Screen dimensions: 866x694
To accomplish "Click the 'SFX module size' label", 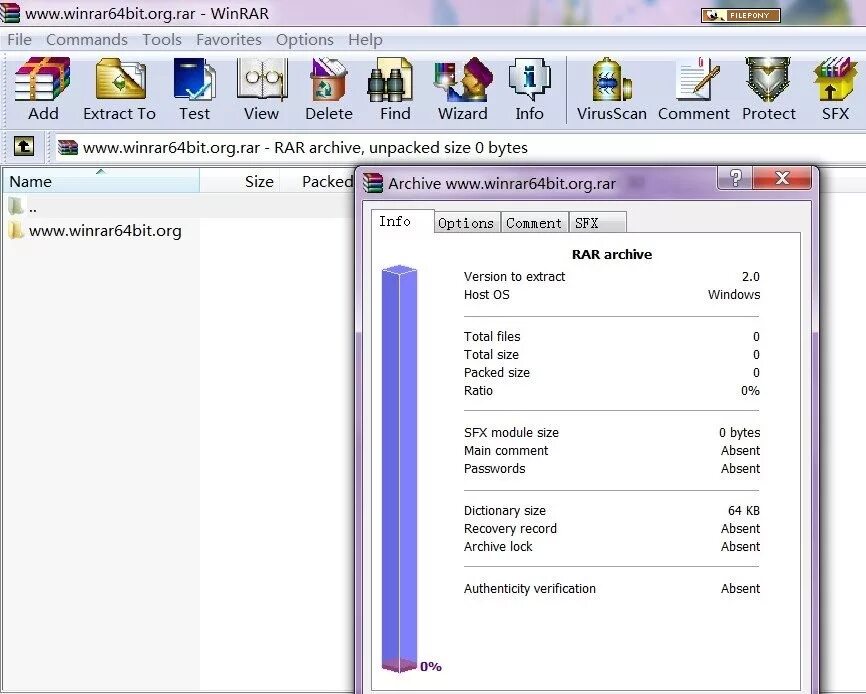I will (511, 433).
